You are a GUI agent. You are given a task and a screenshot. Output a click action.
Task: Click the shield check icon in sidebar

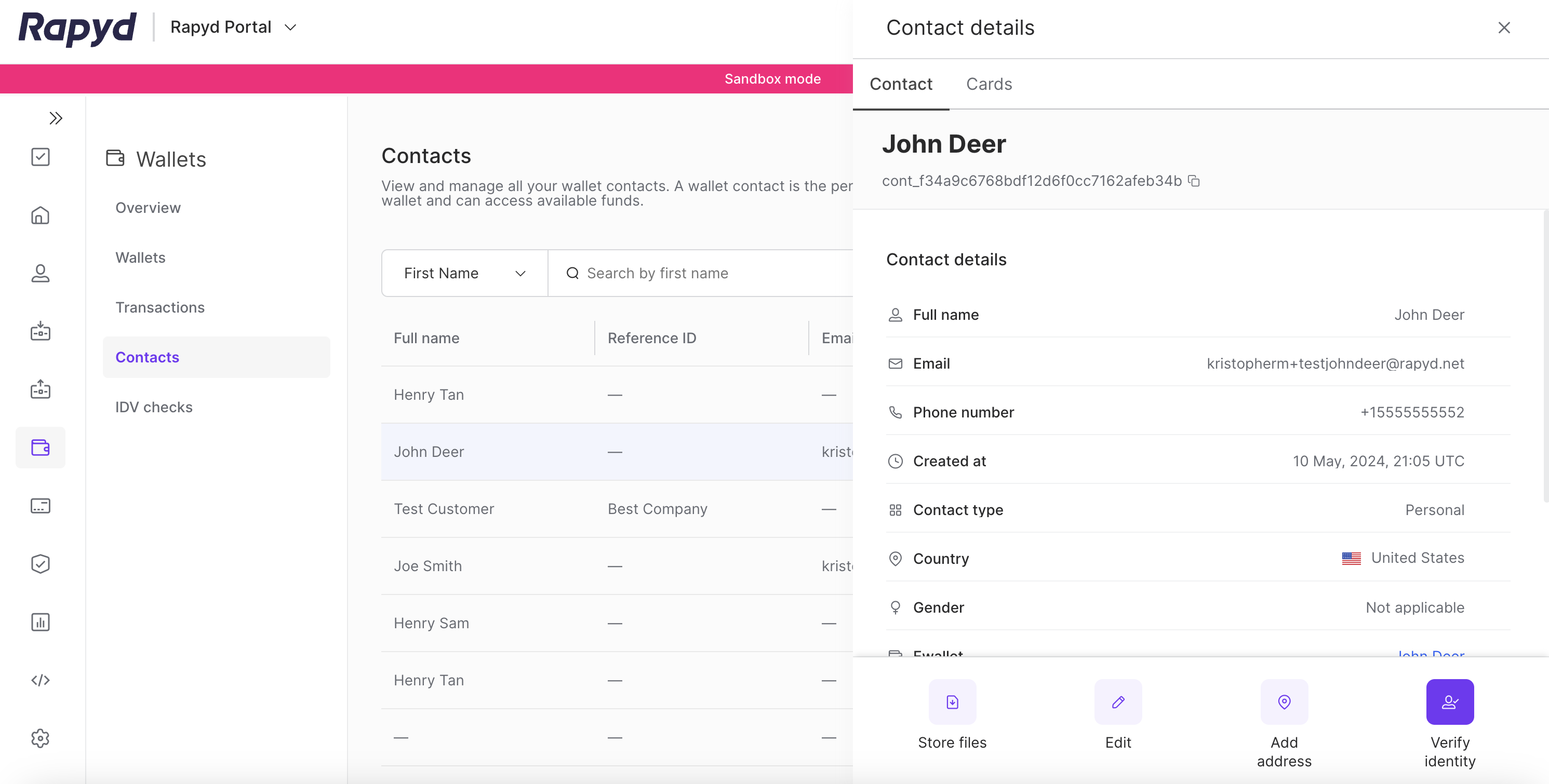coord(41,563)
